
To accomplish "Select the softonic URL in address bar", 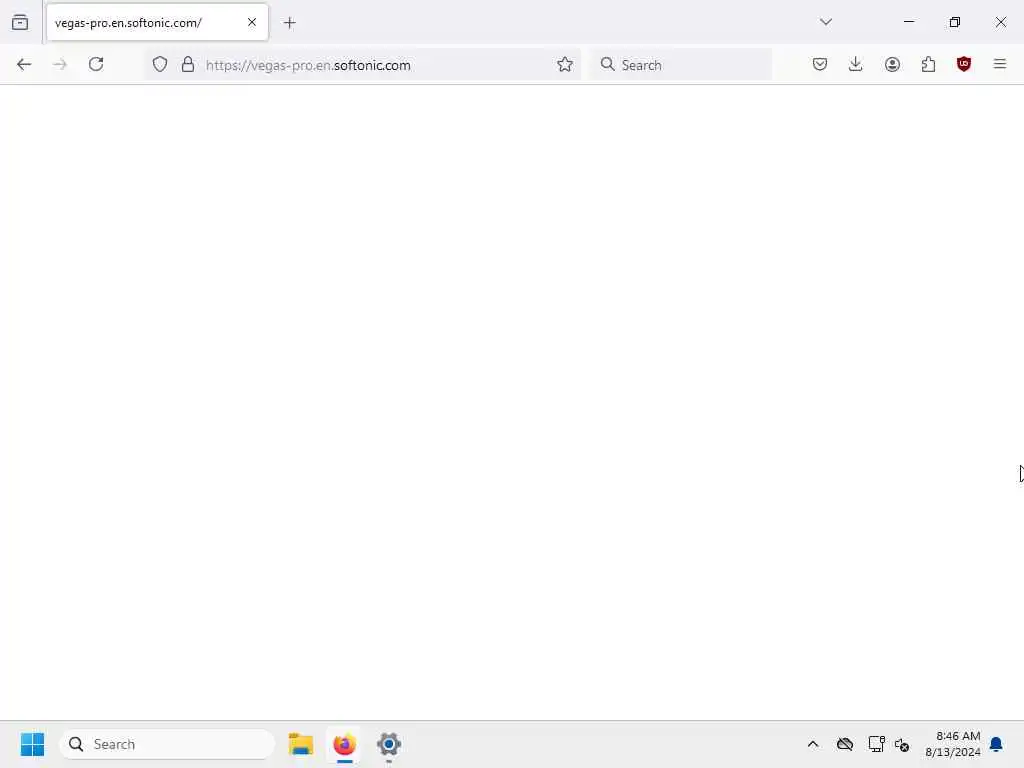I will pos(308,65).
